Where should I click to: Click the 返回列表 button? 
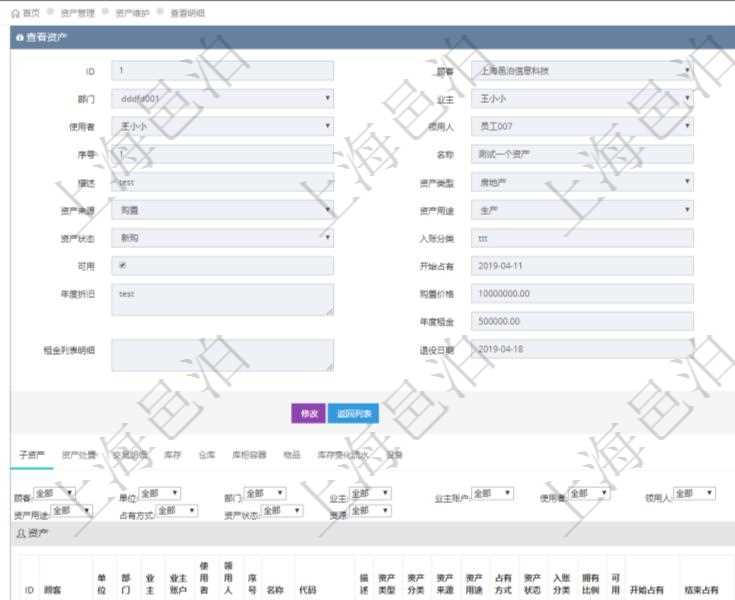tap(353, 413)
